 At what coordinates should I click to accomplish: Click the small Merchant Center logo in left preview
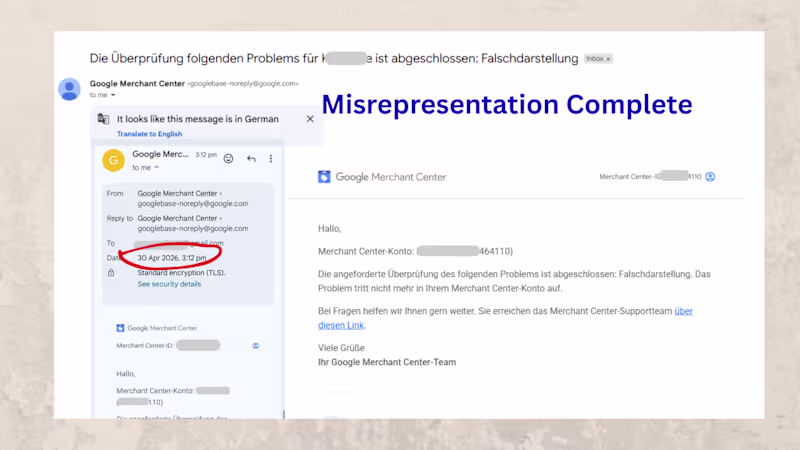pos(120,328)
